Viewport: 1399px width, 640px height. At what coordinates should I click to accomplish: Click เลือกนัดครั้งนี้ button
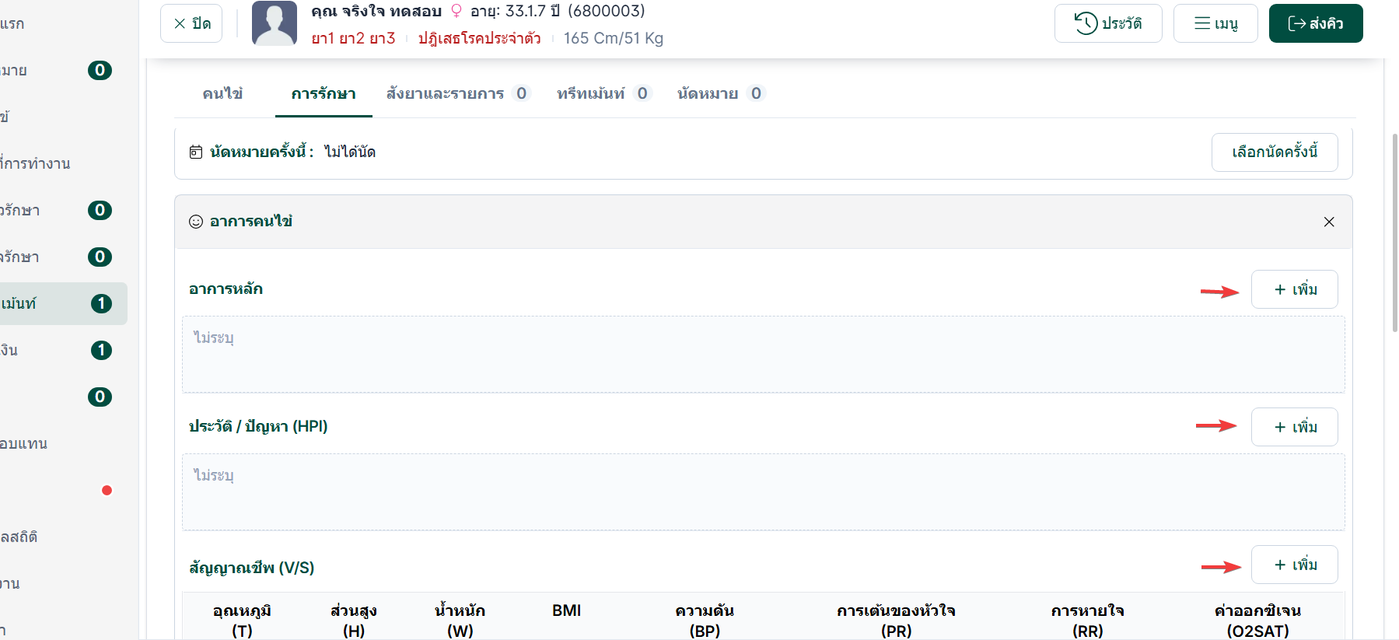point(1274,152)
